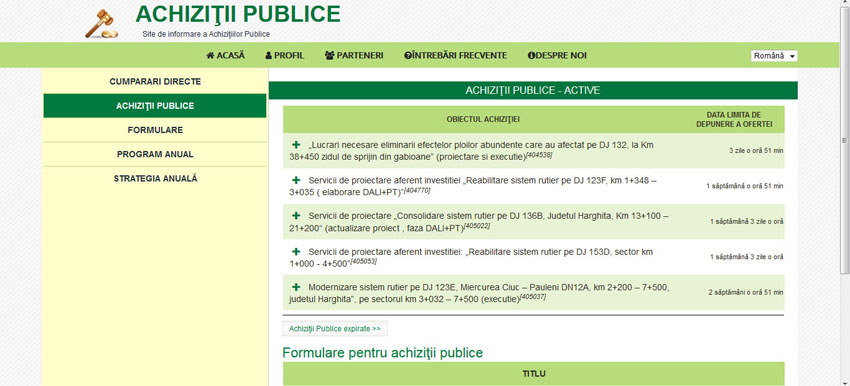Open PROGRAM ANUAL sidebar section
850x386 pixels.
(x=155, y=154)
